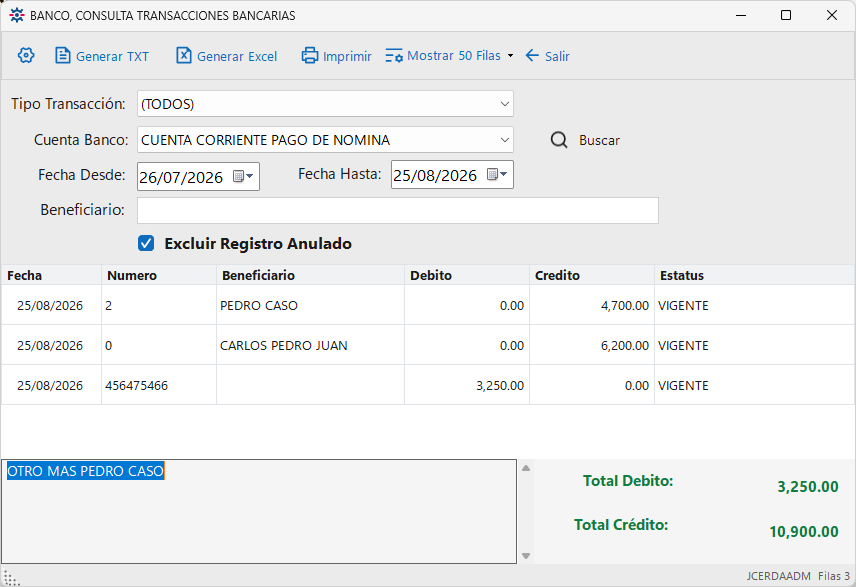
Task: Click the Generar Excel button label
Action: pos(237,56)
